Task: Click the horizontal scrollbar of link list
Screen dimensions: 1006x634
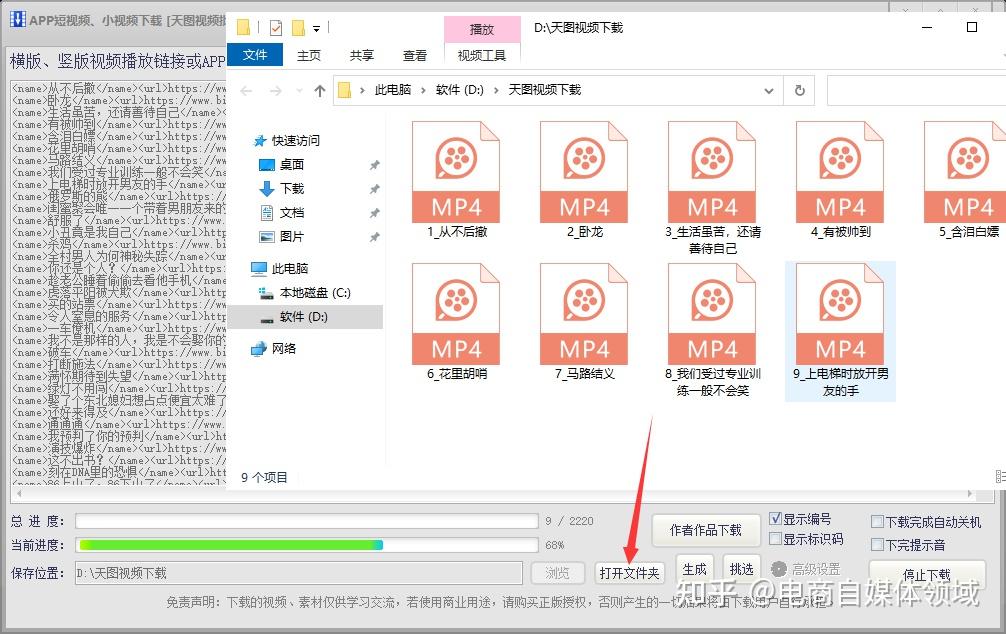Action: [494, 494]
